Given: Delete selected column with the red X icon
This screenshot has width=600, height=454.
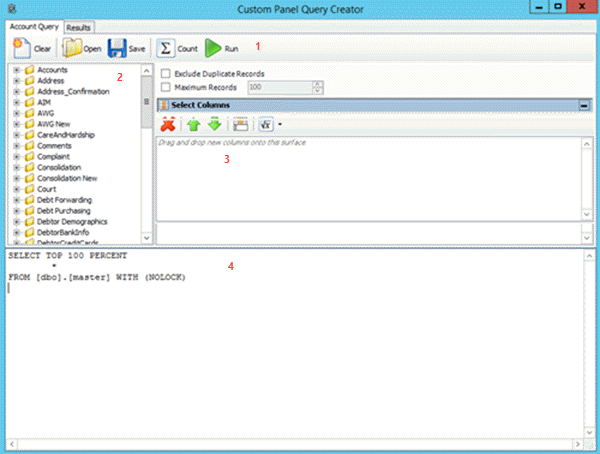Looking at the screenshot, I should (169, 124).
